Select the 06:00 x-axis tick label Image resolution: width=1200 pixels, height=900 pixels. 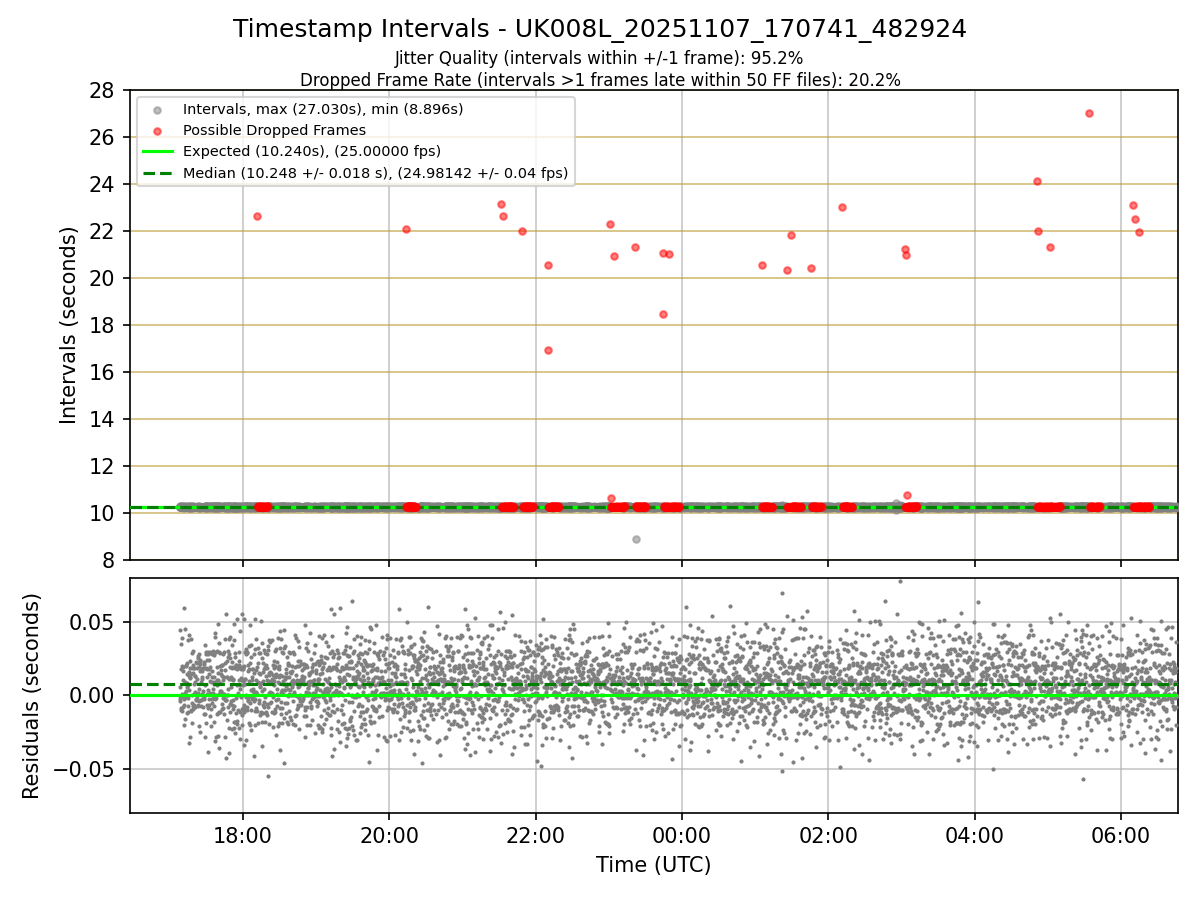[x=1120, y=835]
